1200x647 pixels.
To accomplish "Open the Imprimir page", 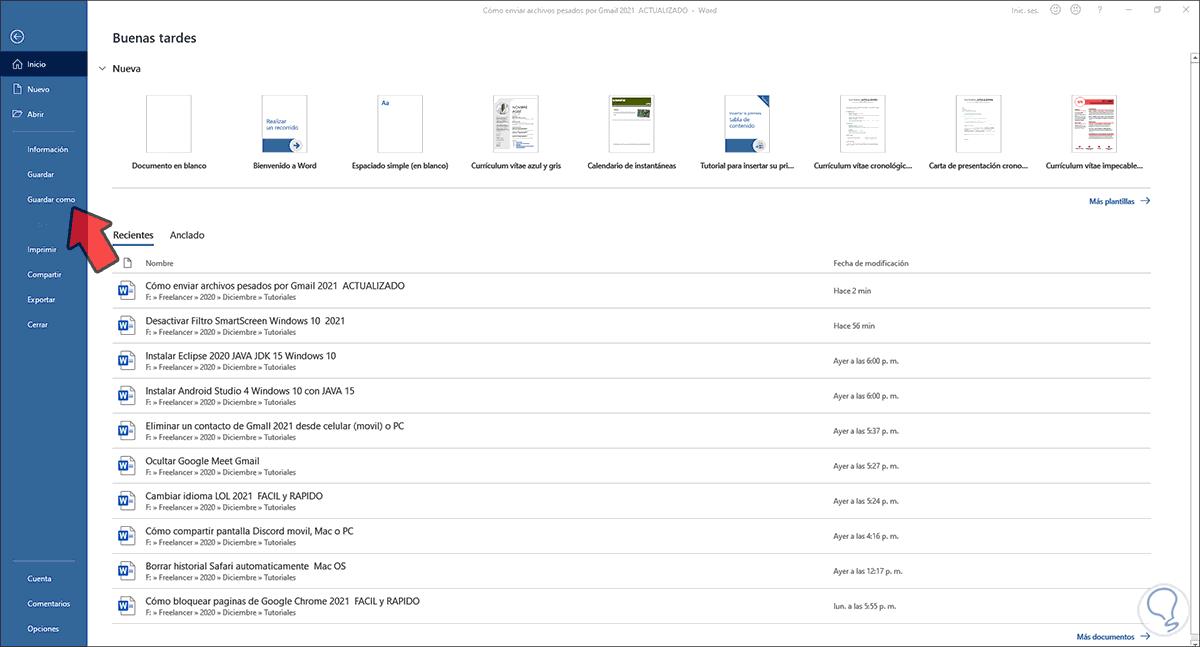I will (43, 249).
